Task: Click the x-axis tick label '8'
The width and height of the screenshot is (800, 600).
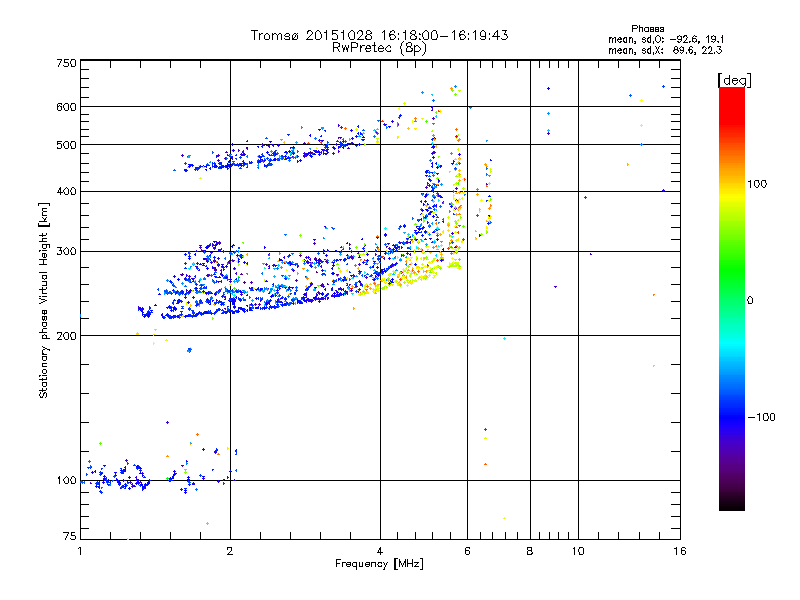Action: (530, 551)
